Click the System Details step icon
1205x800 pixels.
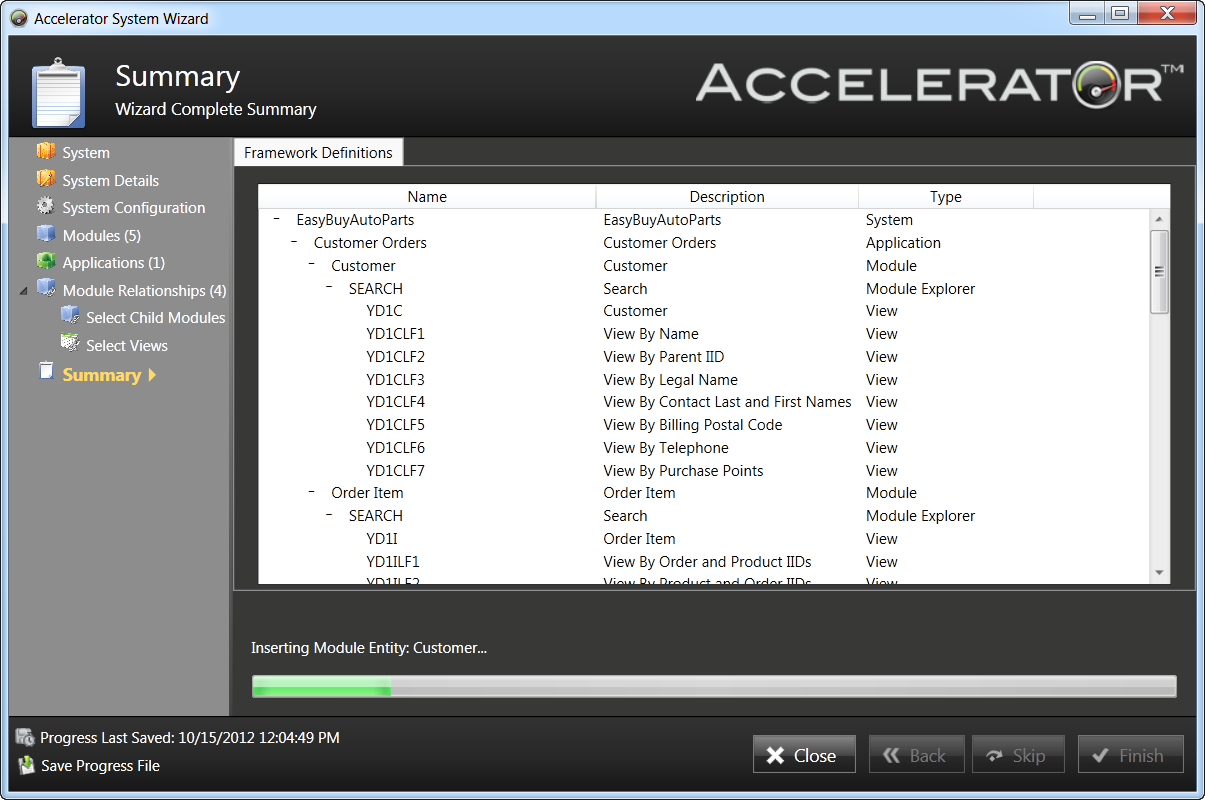46,179
